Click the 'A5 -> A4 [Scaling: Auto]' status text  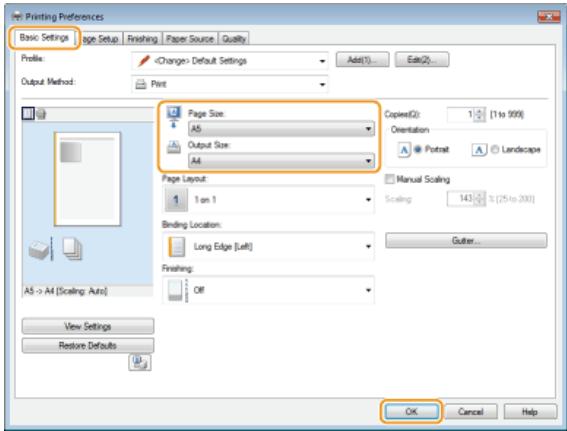[x=65, y=291]
